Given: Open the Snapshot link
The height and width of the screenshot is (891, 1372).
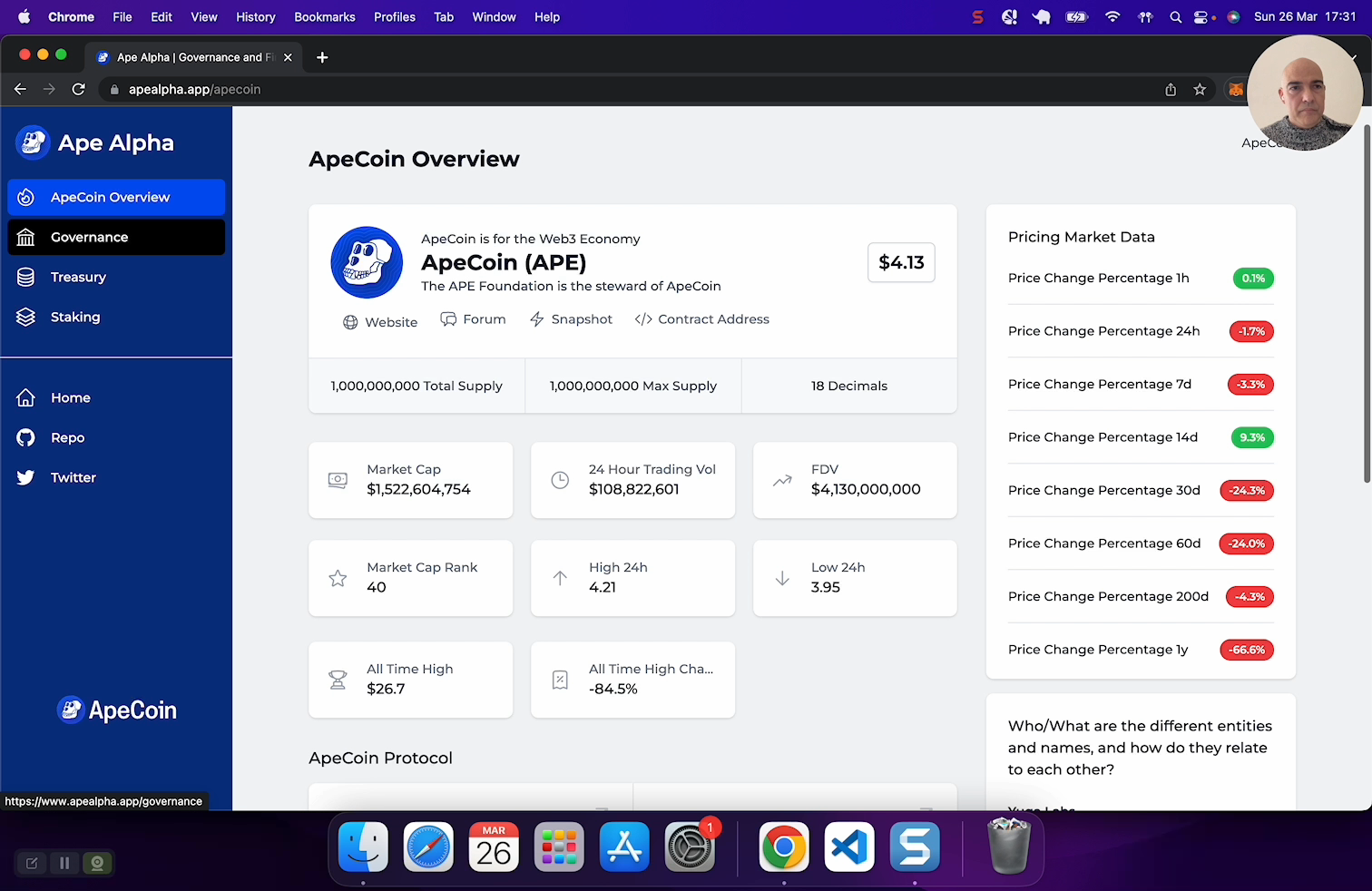Looking at the screenshot, I should tap(571, 319).
